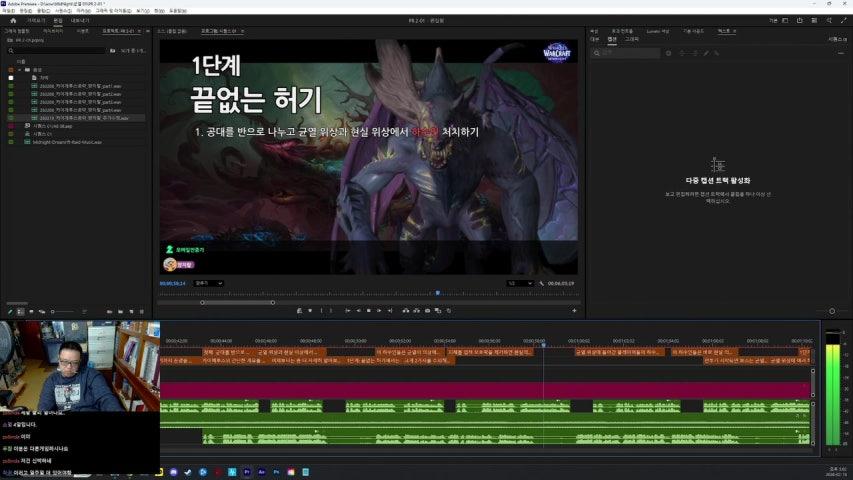Open the 맞추기 zoom level dropdown
The image size is (853, 480).
click(x=208, y=283)
